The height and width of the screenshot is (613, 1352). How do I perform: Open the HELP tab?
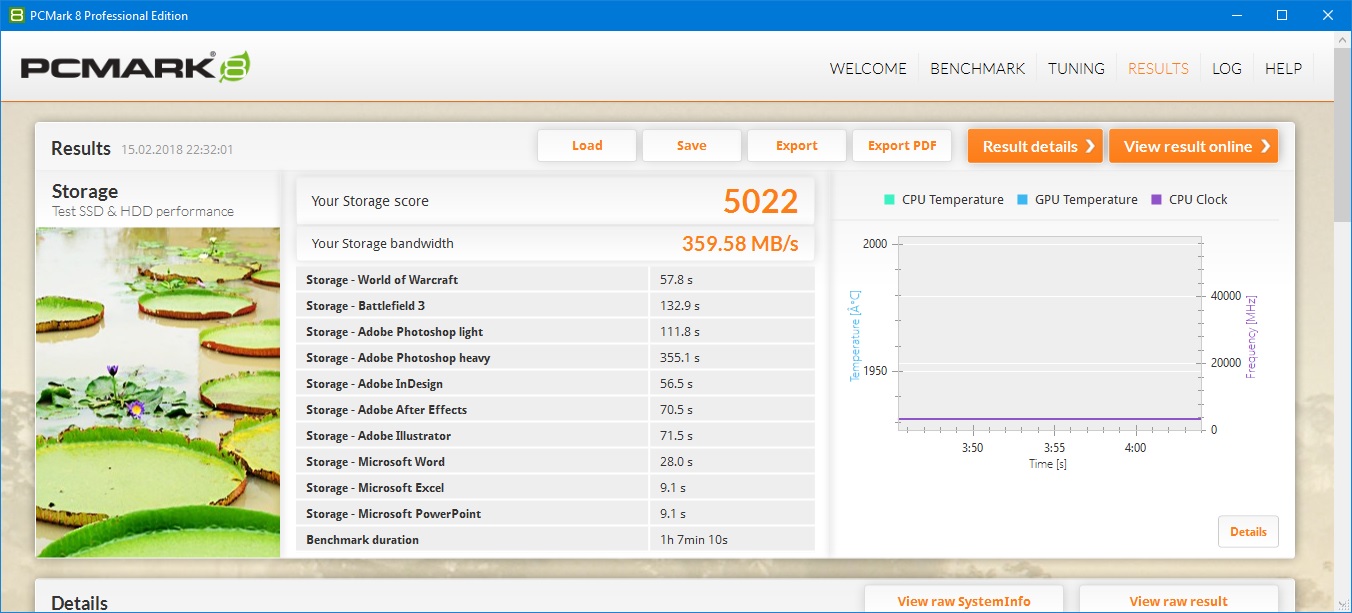point(1284,69)
